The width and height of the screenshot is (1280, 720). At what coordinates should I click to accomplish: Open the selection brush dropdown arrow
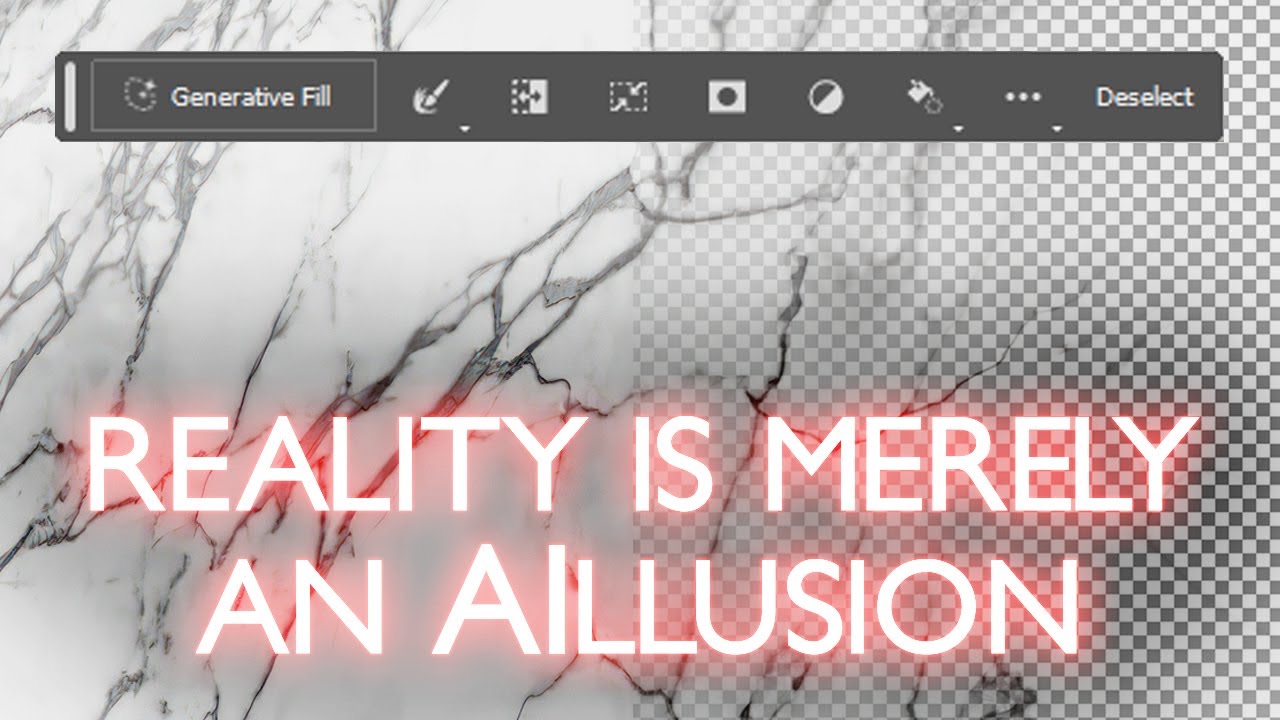(x=465, y=128)
